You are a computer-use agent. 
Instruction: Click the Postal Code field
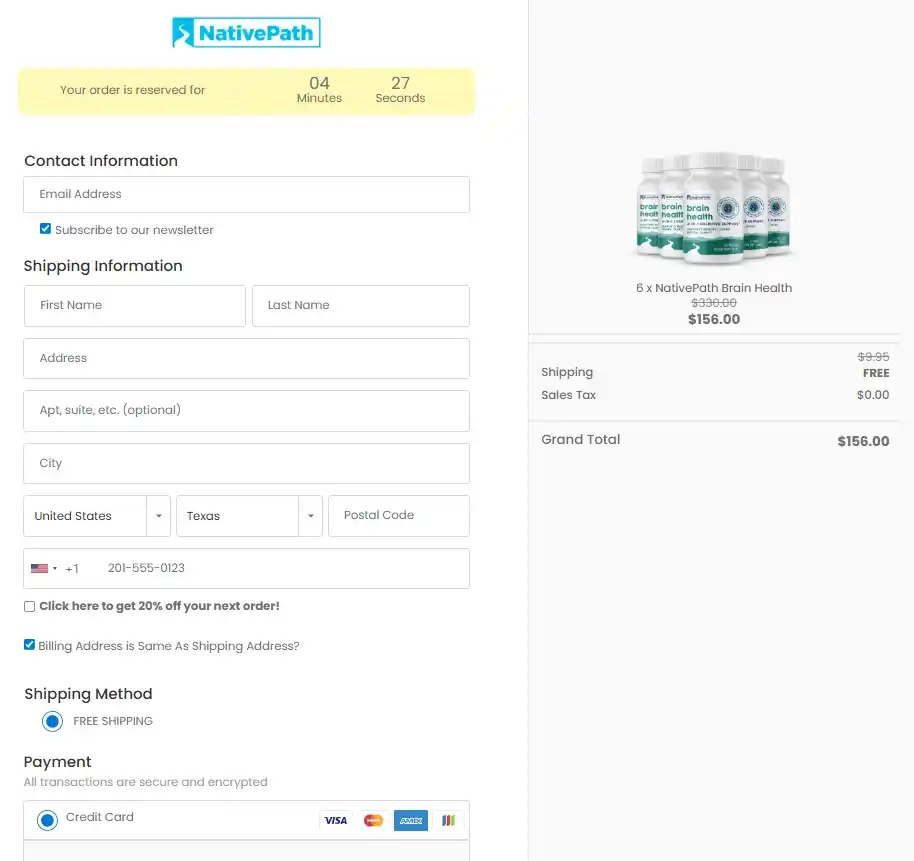(x=398, y=516)
